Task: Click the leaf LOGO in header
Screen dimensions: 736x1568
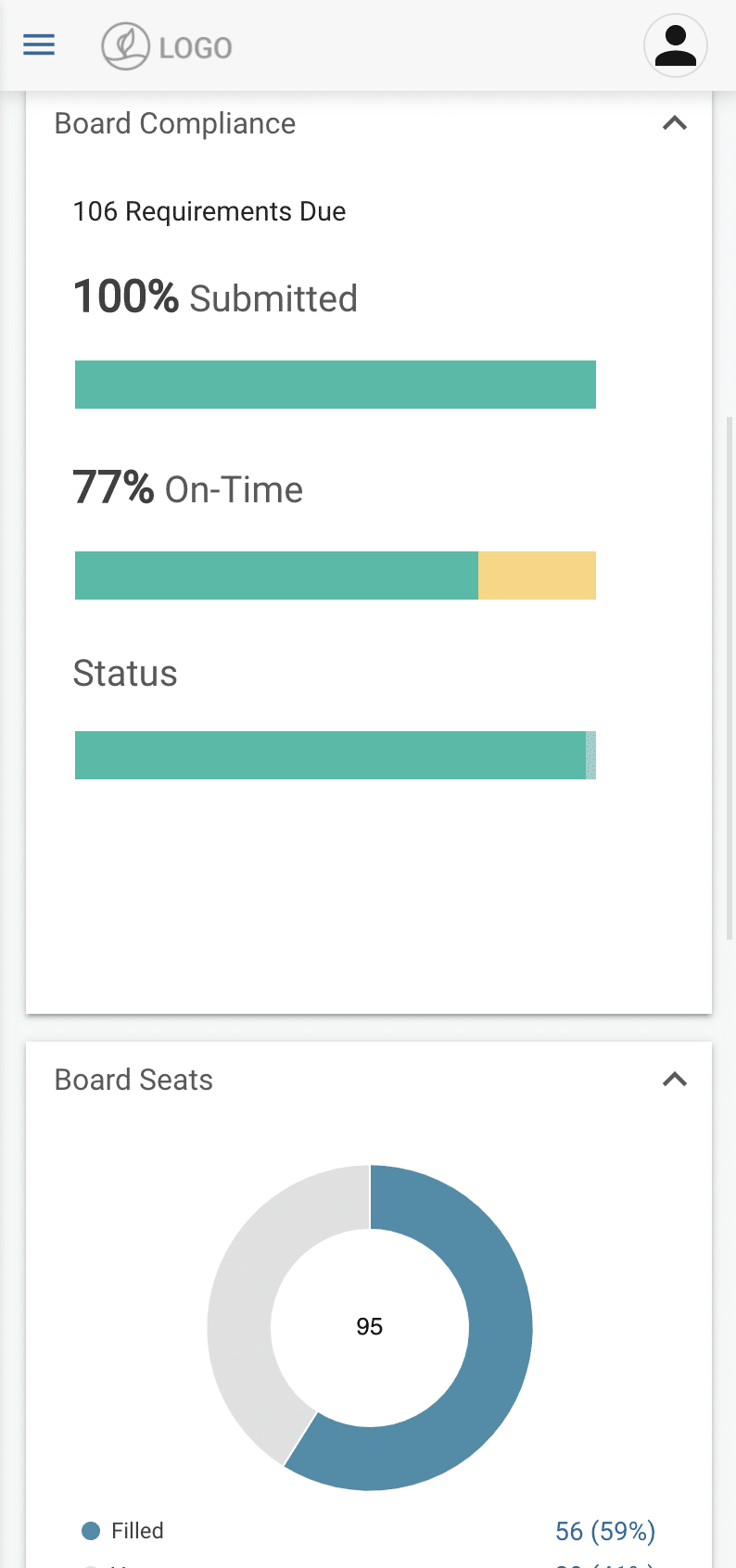Action: click(x=167, y=46)
